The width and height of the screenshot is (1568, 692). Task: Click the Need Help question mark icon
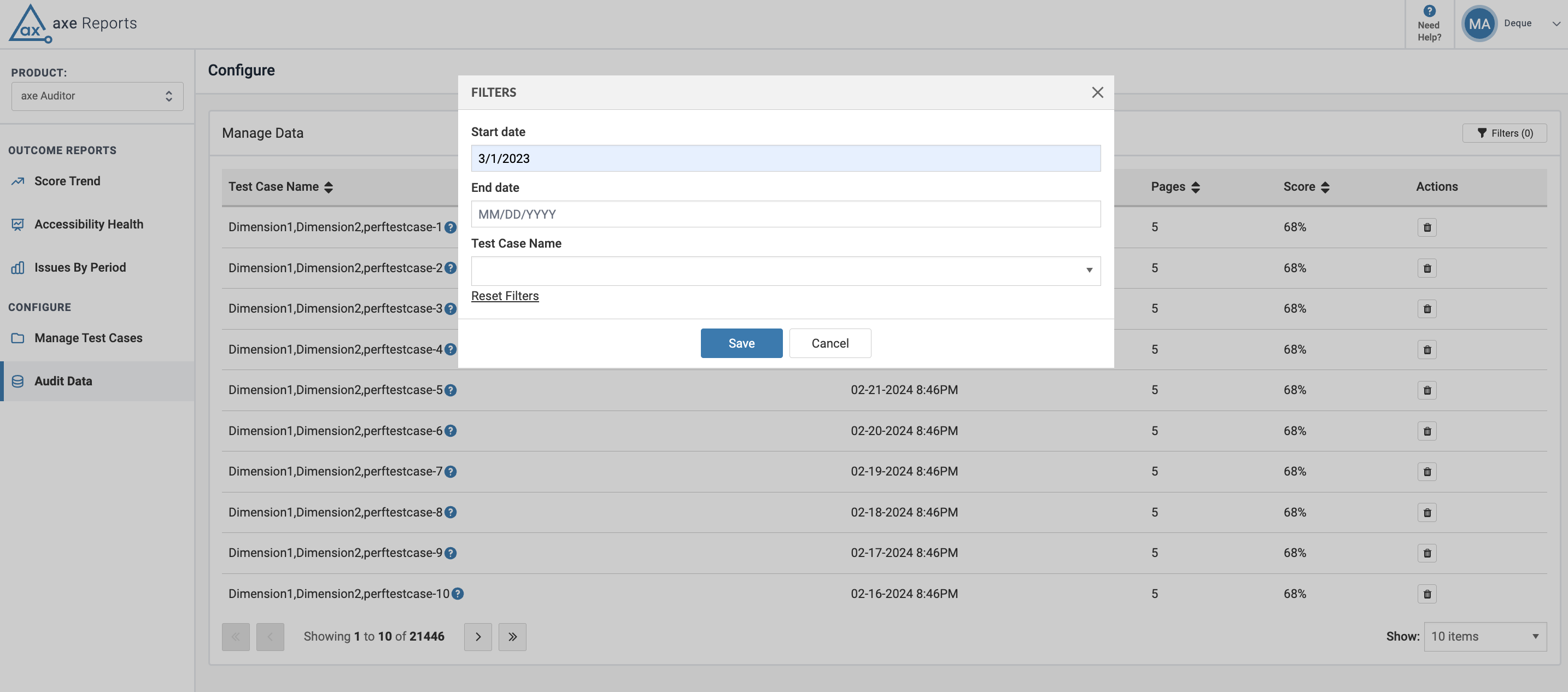pyautogui.click(x=1429, y=11)
